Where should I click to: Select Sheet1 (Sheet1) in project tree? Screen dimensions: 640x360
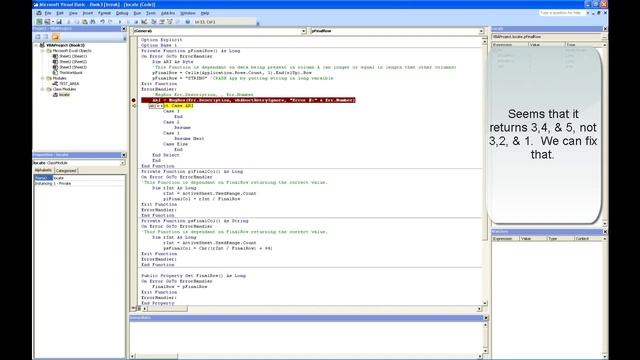tap(73, 56)
